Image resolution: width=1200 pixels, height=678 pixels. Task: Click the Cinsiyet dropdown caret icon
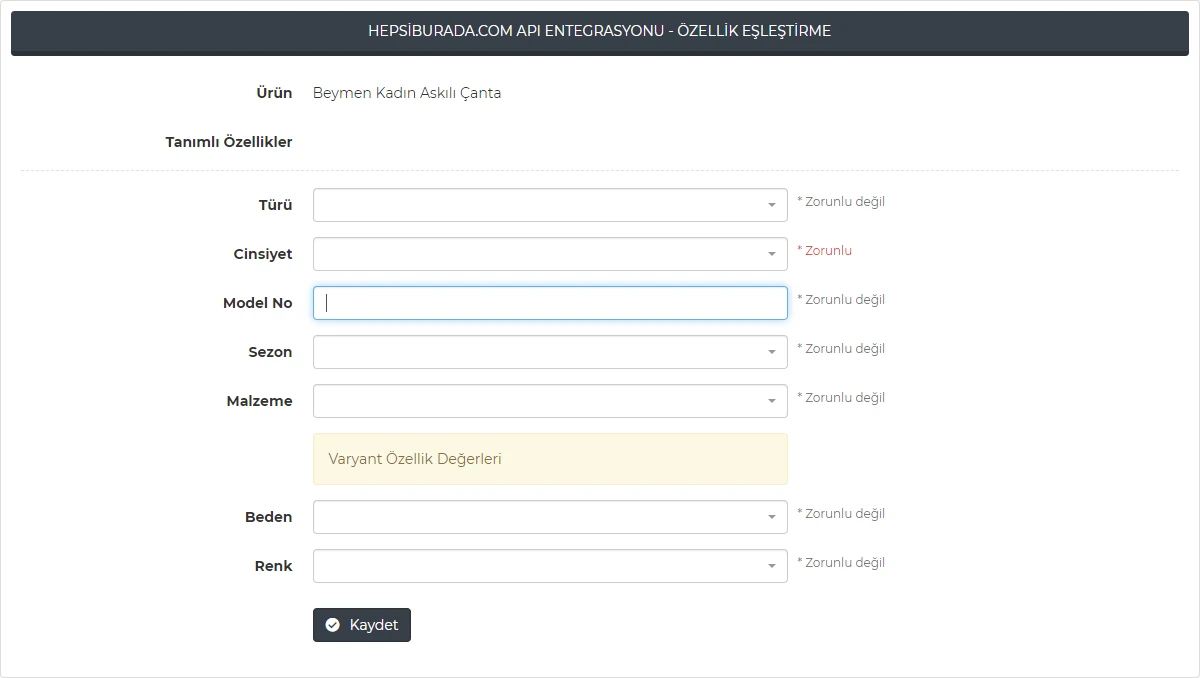771,254
